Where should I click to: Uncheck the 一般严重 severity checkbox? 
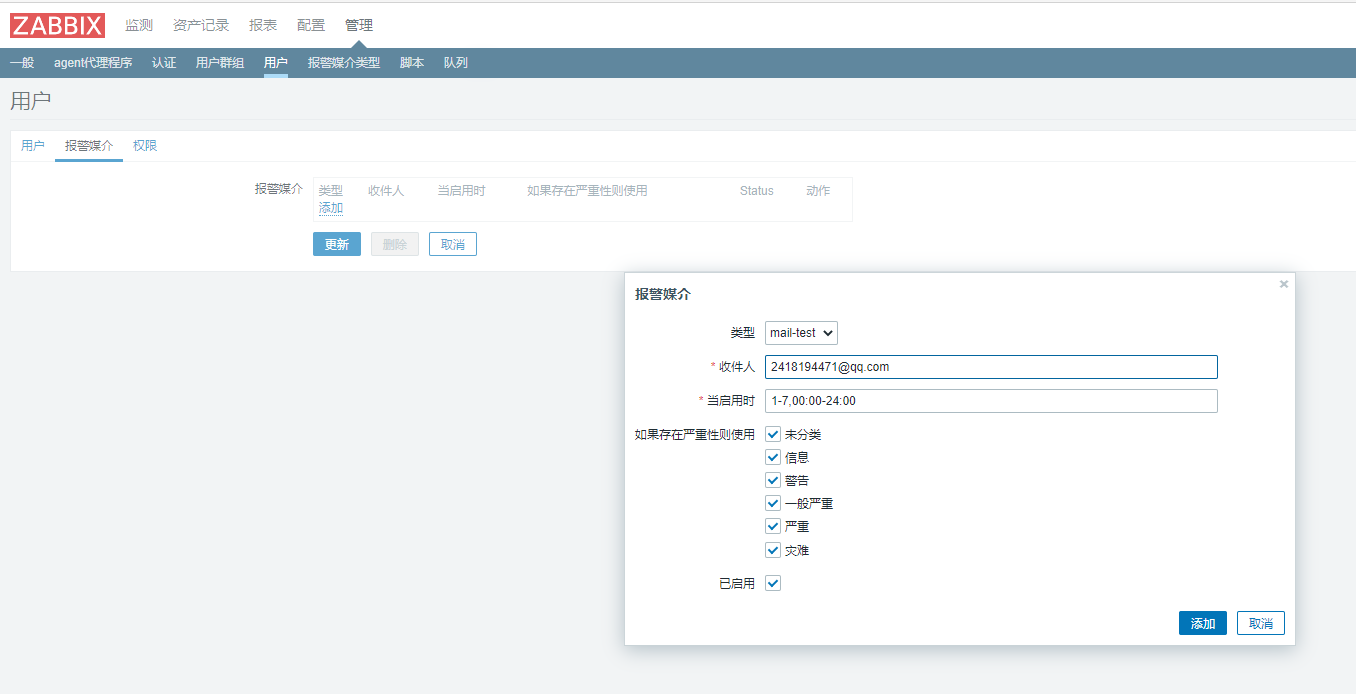[x=773, y=503]
